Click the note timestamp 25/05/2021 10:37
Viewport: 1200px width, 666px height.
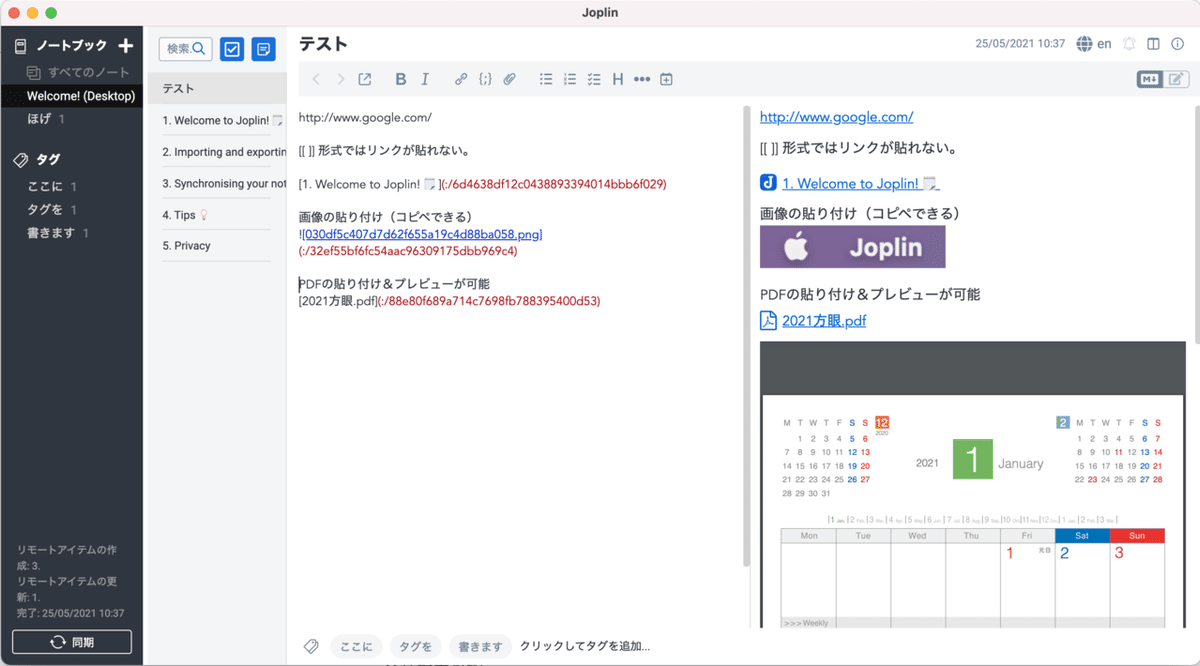tap(1019, 44)
